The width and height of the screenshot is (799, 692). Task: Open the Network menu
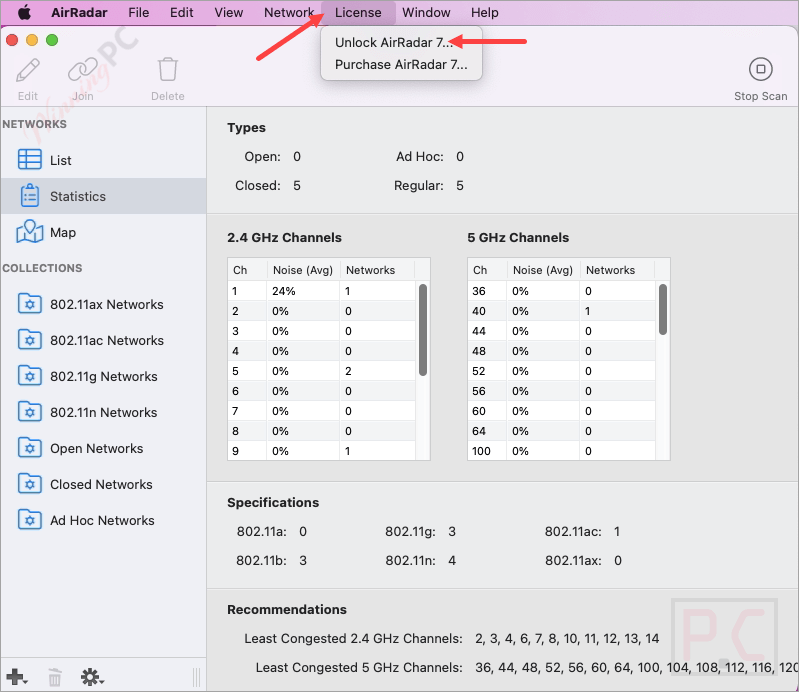(288, 12)
